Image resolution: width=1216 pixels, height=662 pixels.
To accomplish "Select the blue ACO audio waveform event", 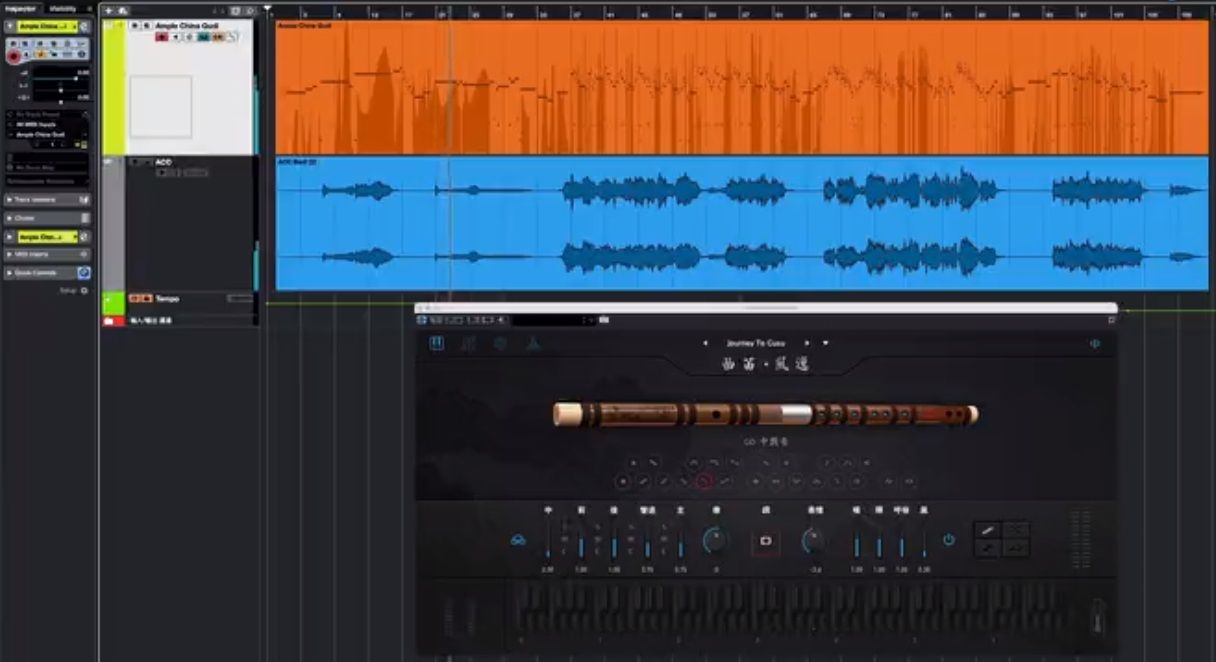I will [741, 223].
